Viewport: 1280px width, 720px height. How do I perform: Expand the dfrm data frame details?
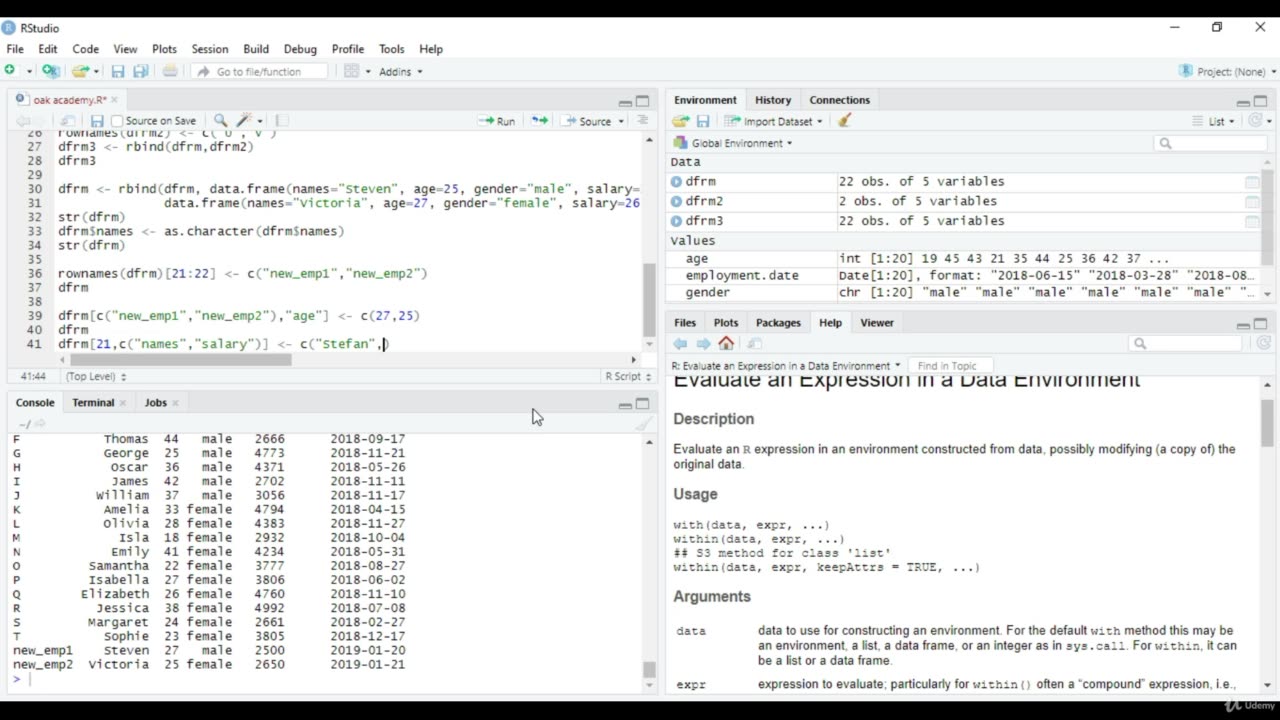point(677,182)
